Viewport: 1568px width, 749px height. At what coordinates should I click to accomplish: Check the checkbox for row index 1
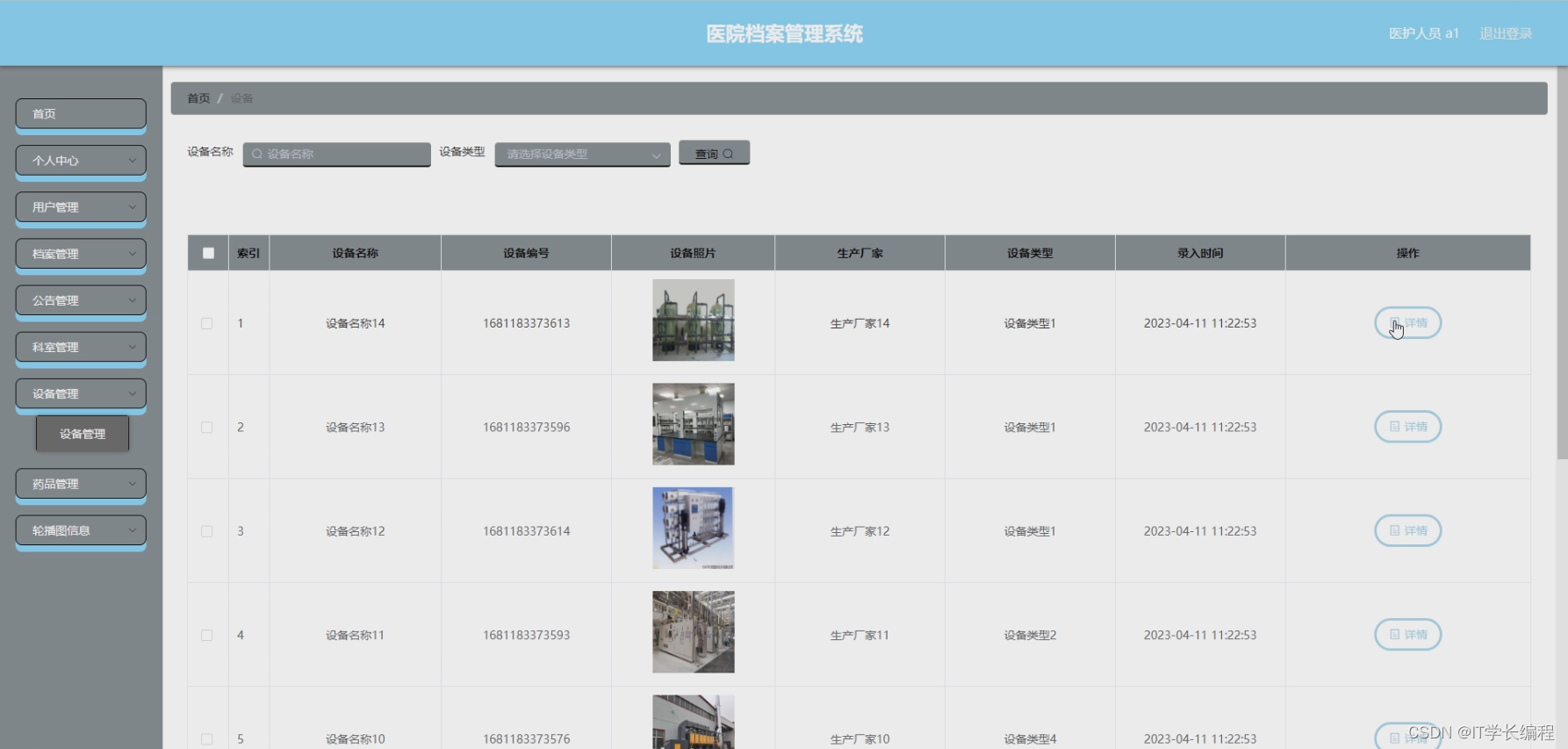click(207, 323)
